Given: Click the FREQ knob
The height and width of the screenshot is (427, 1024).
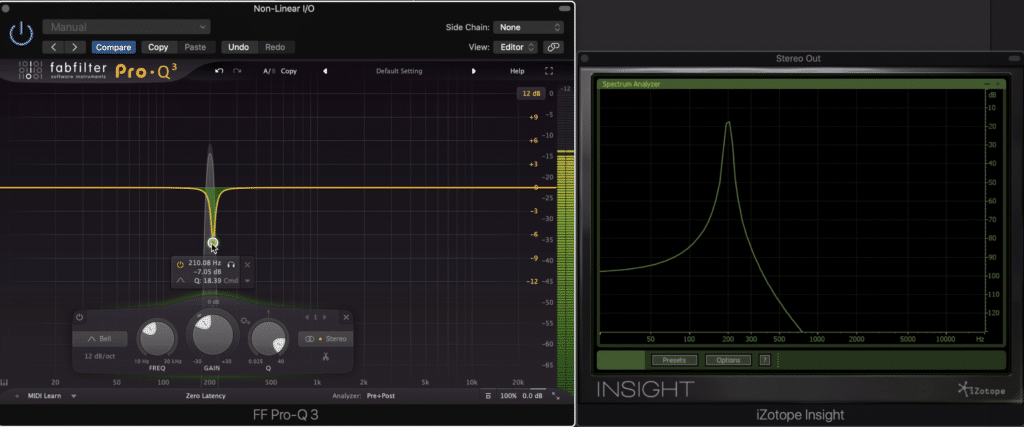Looking at the screenshot, I should (157, 339).
